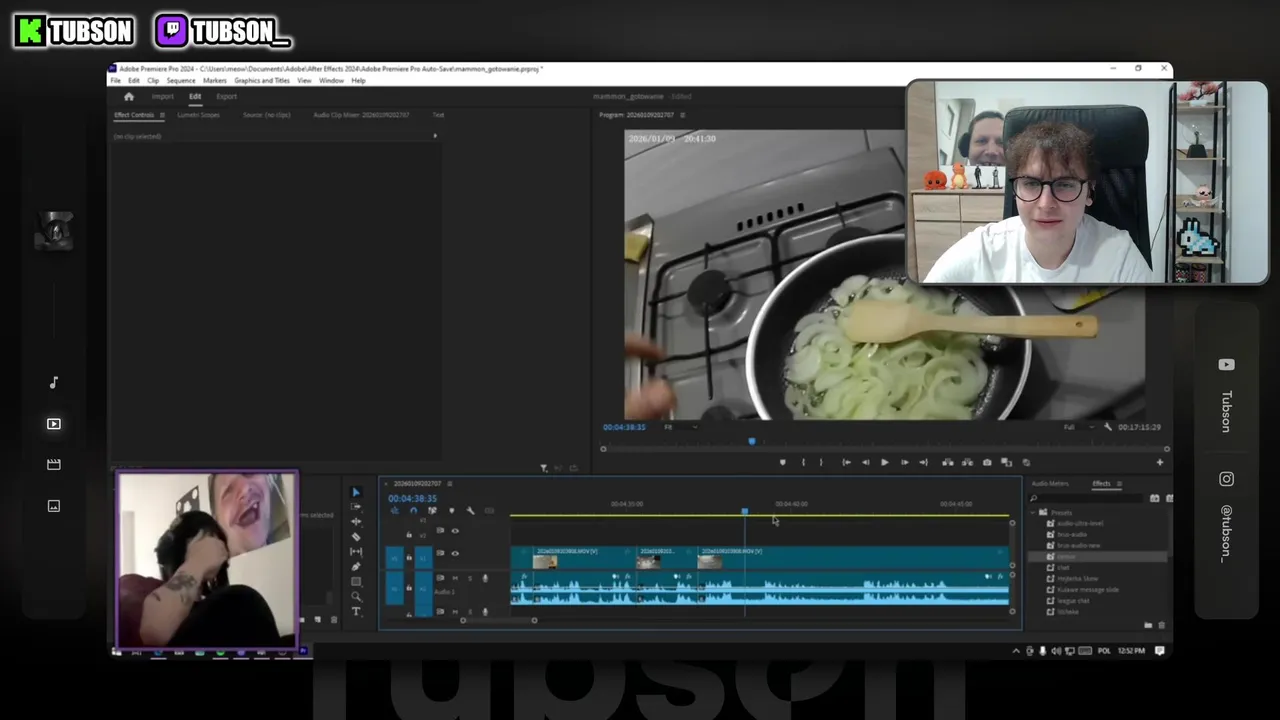Click the timeline playhead timecode 00:04:38:35
This screenshot has width=1280, height=720.
pos(412,498)
